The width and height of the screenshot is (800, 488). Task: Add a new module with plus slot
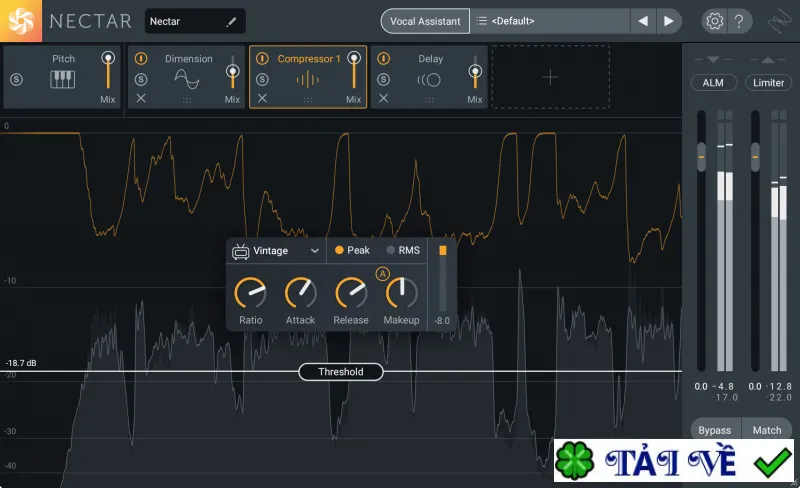tap(551, 77)
